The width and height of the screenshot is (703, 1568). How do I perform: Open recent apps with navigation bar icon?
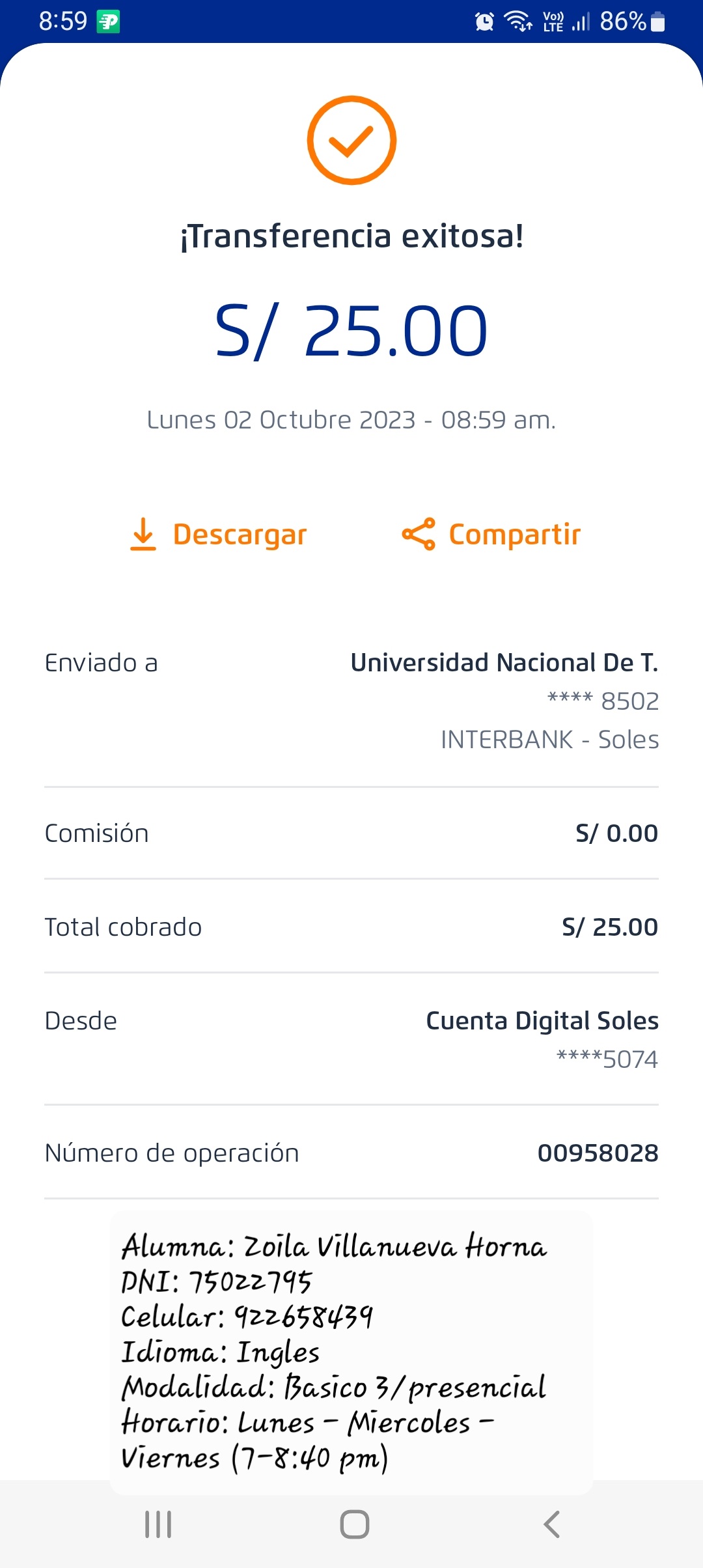(x=158, y=1524)
